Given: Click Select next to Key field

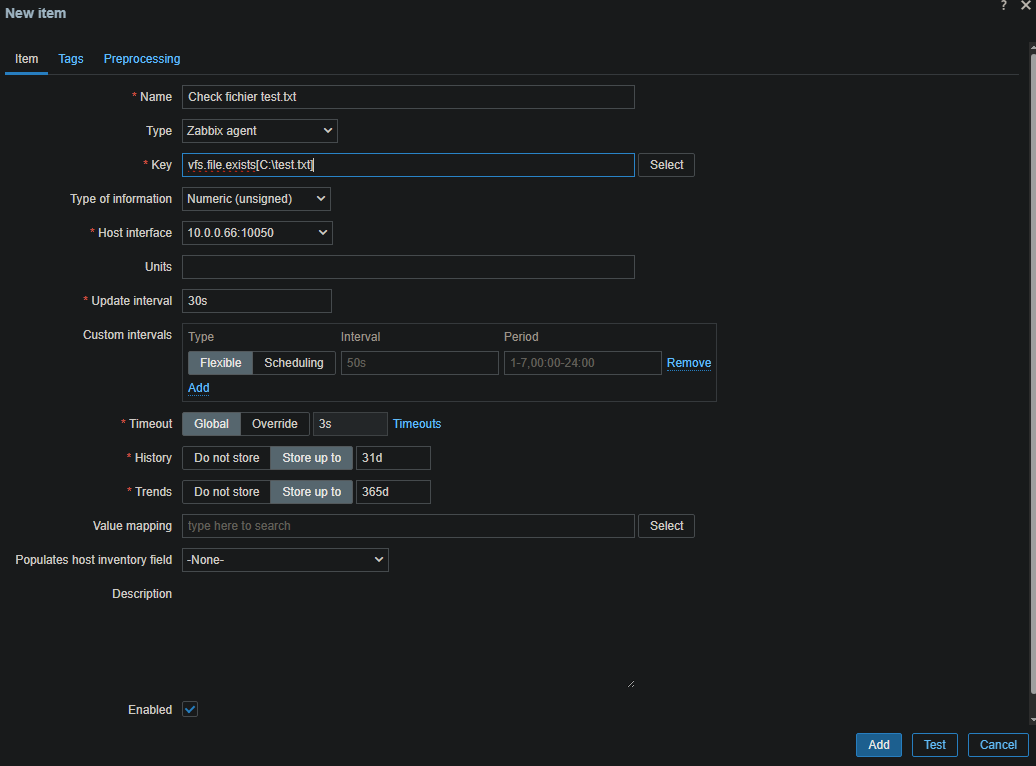Looking at the screenshot, I should point(666,165).
